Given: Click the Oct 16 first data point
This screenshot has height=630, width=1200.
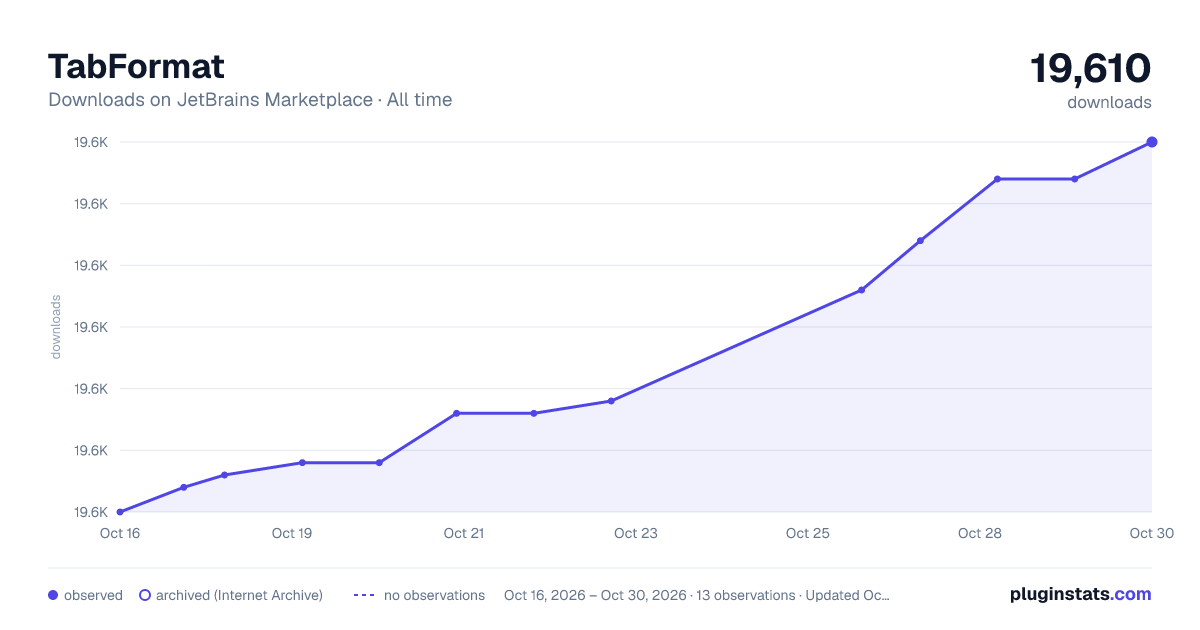Looking at the screenshot, I should pos(120,512).
